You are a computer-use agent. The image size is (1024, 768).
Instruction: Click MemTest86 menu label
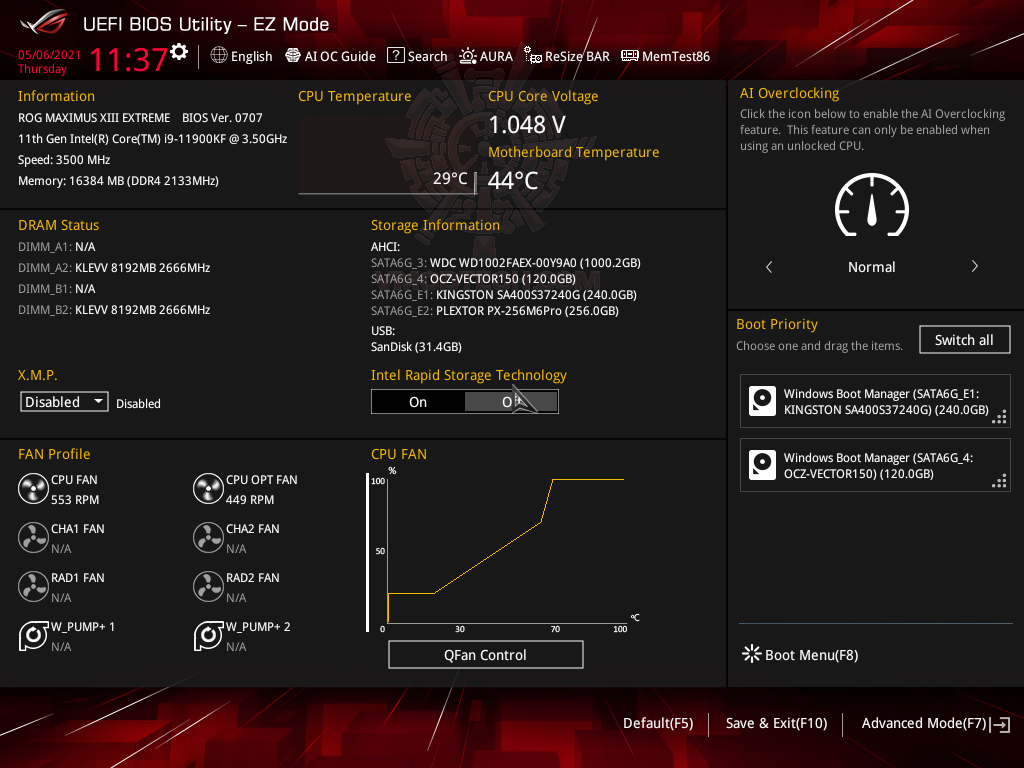tap(676, 57)
